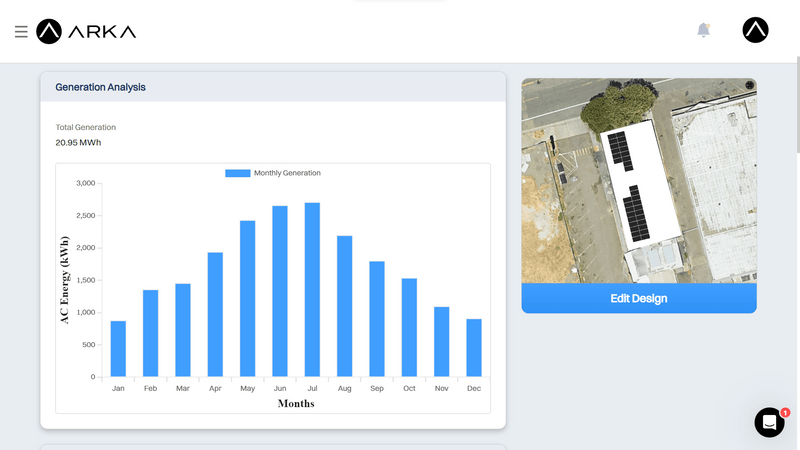Open the user profile avatar
Screen dimensions: 800x450
coord(755,30)
